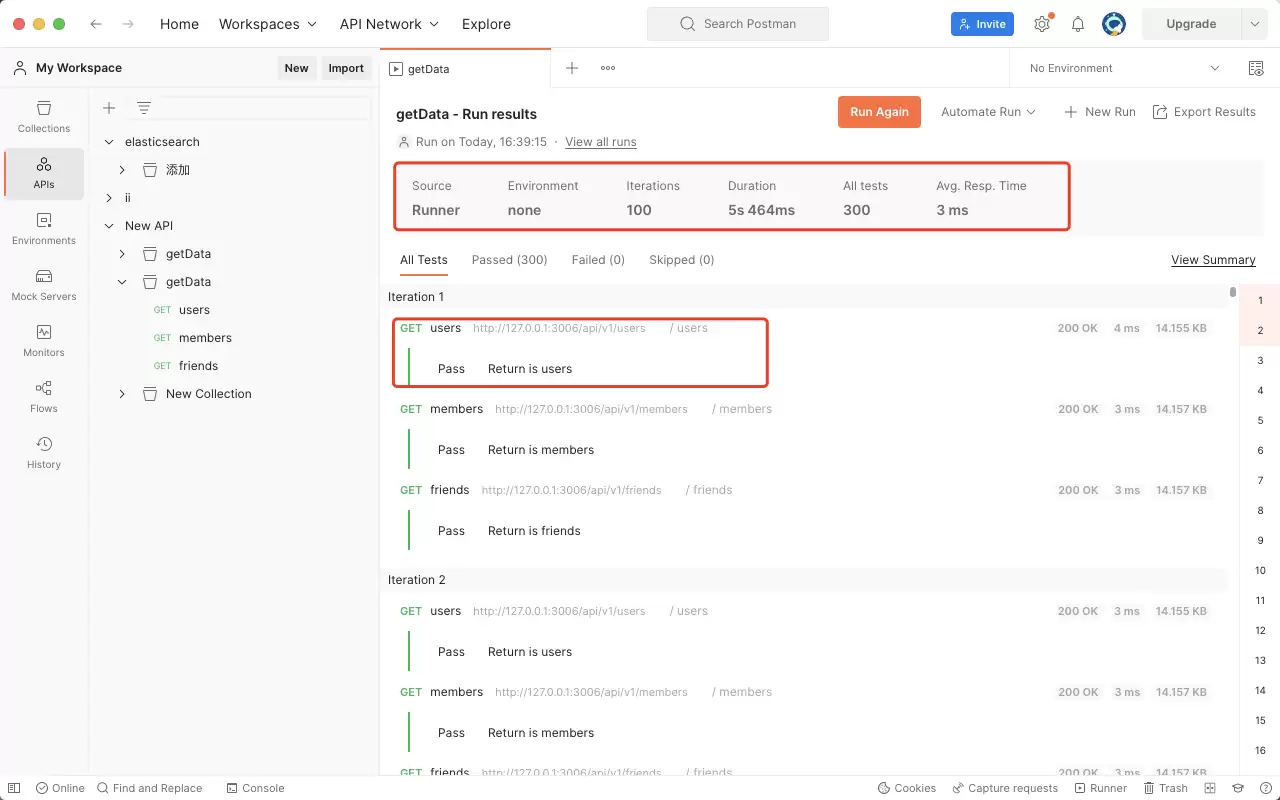Go back with the left arrow

96,24
